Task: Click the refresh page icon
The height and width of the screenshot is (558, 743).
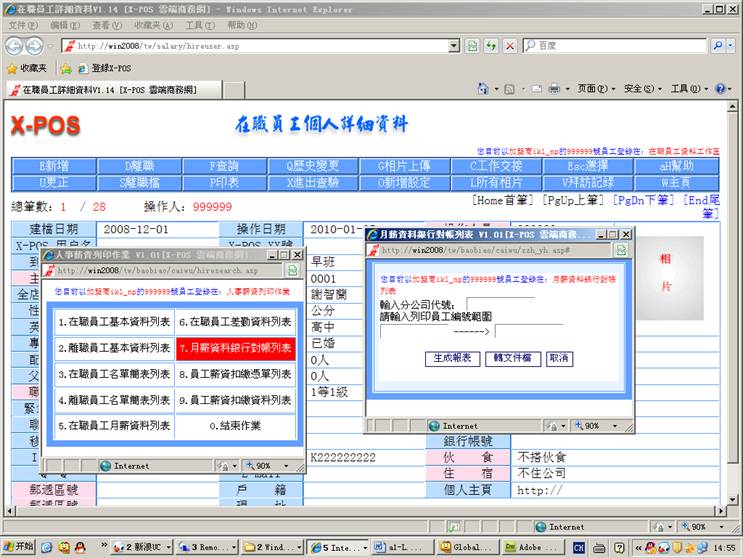Action: 491,46
